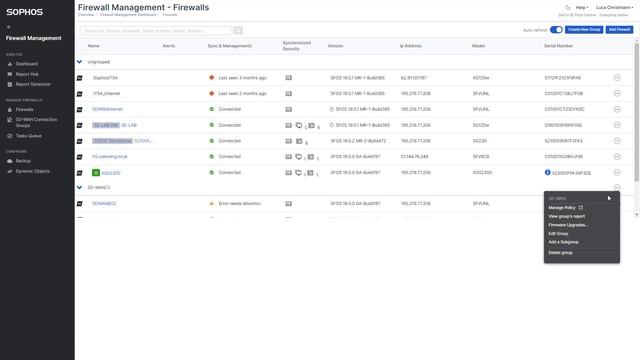Open the options menu for SophosITSA row
This screenshot has height=360, width=640.
[x=617, y=78]
